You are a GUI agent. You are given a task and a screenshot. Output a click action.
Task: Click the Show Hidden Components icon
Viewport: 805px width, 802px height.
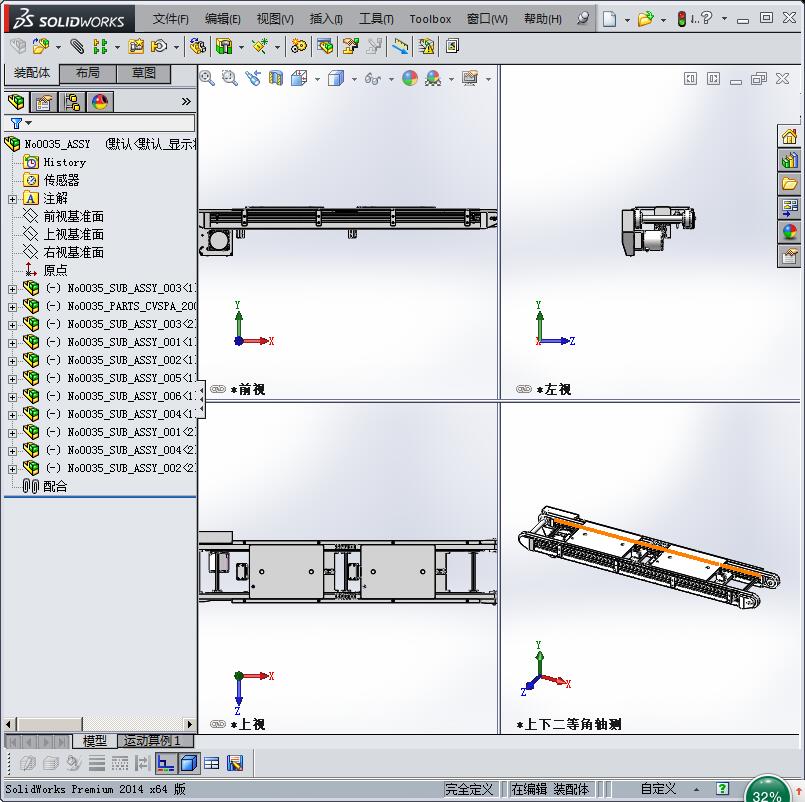coord(197,47)
